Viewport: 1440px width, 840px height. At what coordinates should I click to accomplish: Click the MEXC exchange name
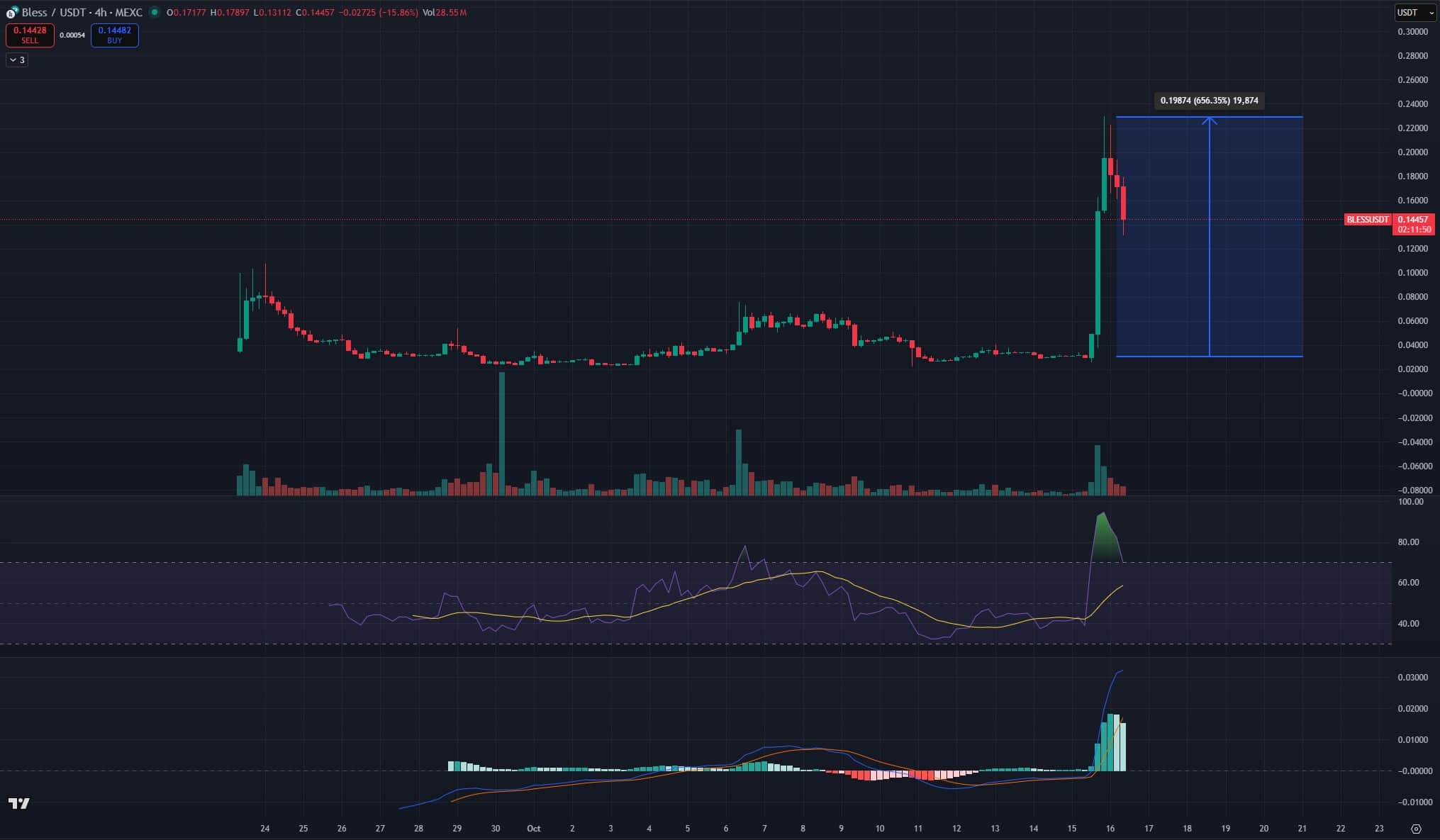click(x=129, y=12)
